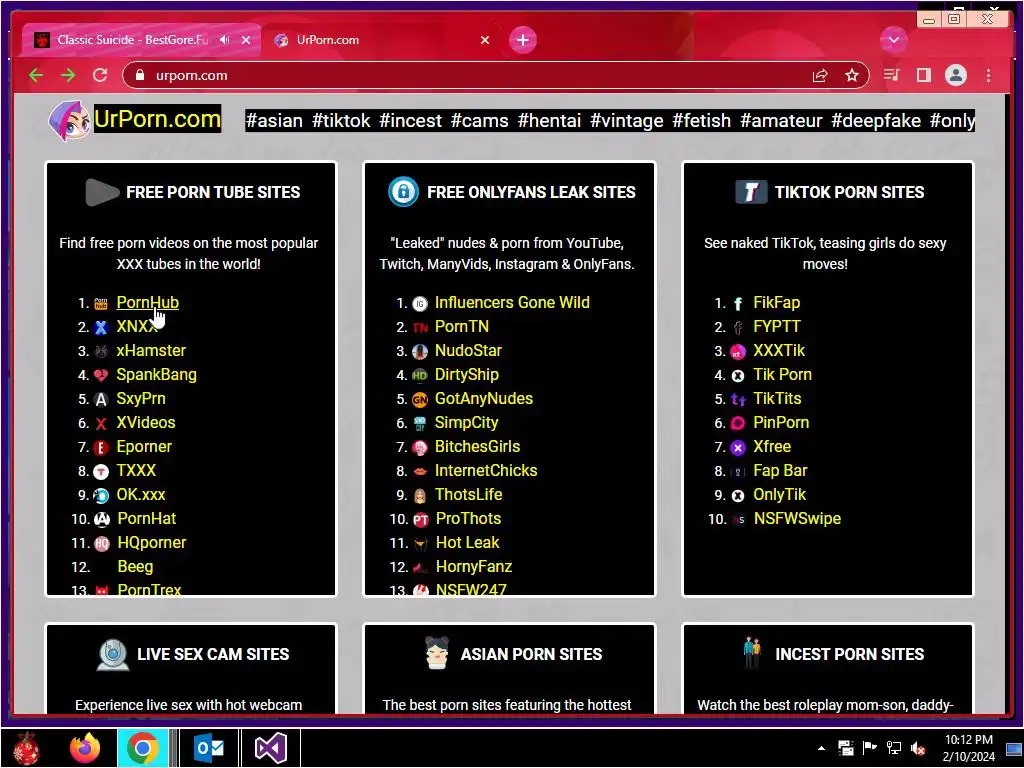This screenshot has height=768, width=1024.
Task: Bookmark this page with the star icon
Action: [x=852, y=76]
